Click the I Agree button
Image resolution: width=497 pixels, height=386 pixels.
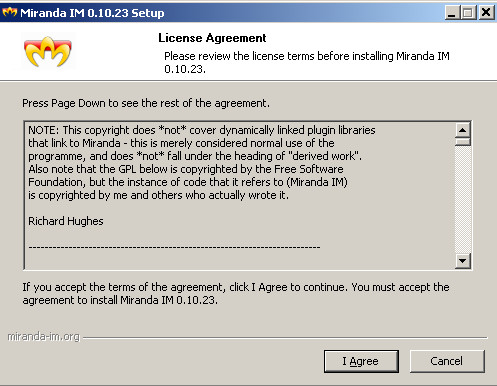(x=361, y=361)
